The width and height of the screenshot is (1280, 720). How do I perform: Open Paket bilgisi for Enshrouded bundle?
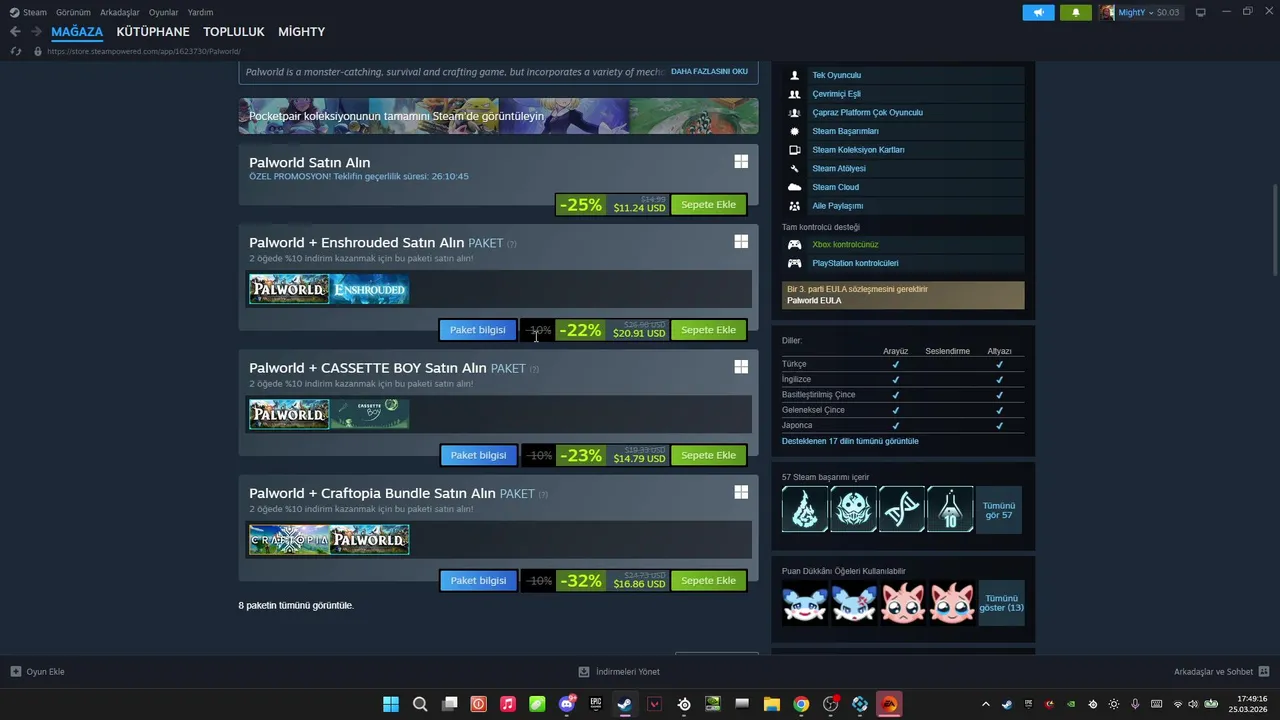coord(478,330)
